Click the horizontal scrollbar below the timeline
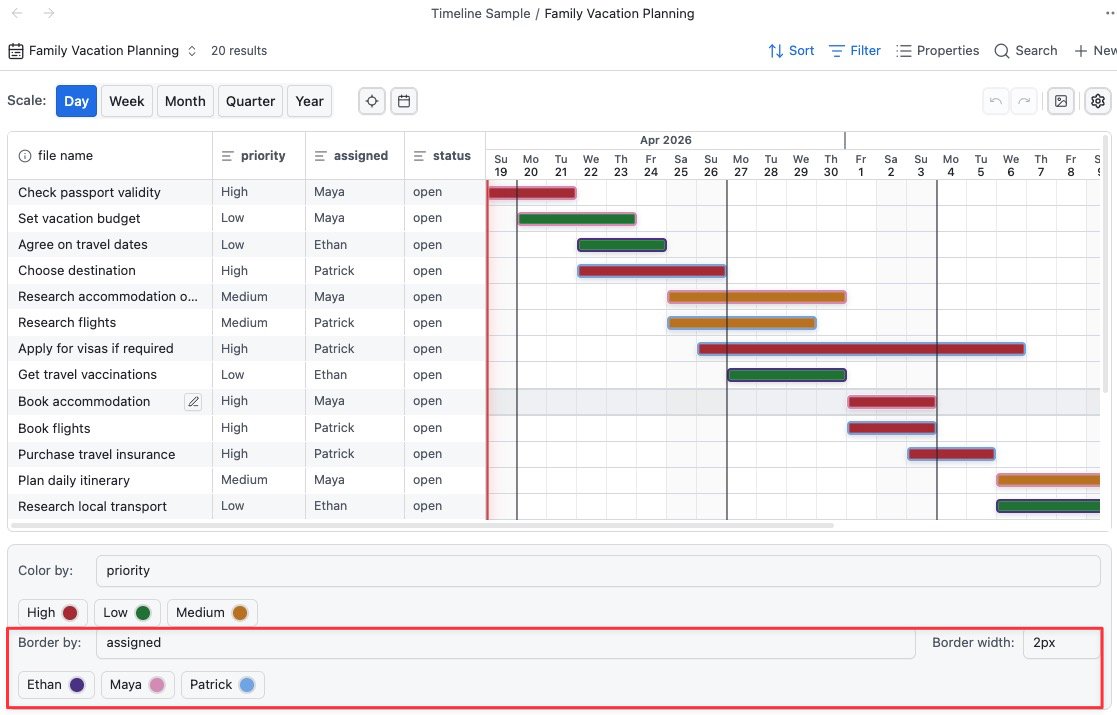The width and height of the screenshot is (1117, 715). click(422, 526)
